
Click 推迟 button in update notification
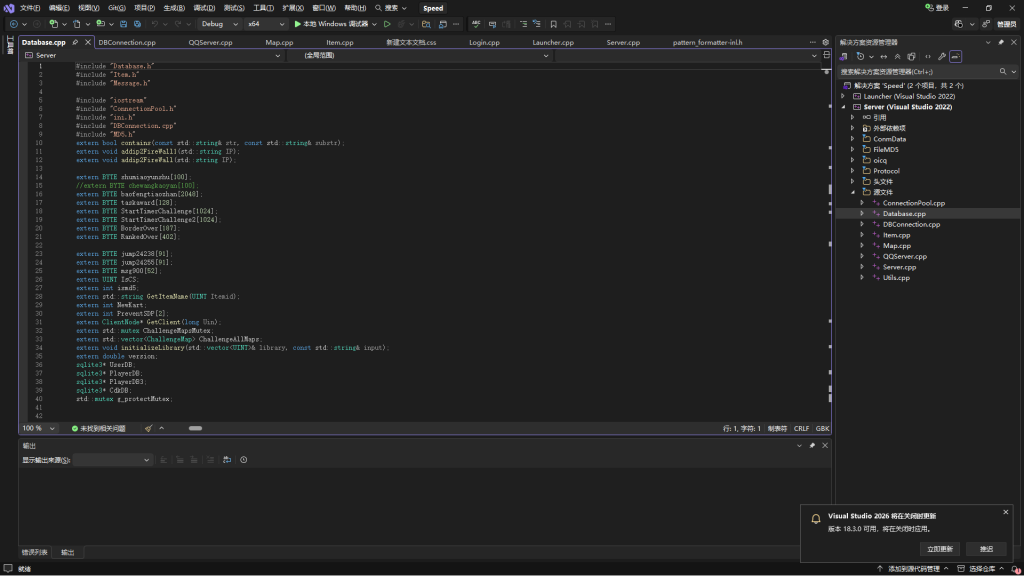[x=986, y=549]
